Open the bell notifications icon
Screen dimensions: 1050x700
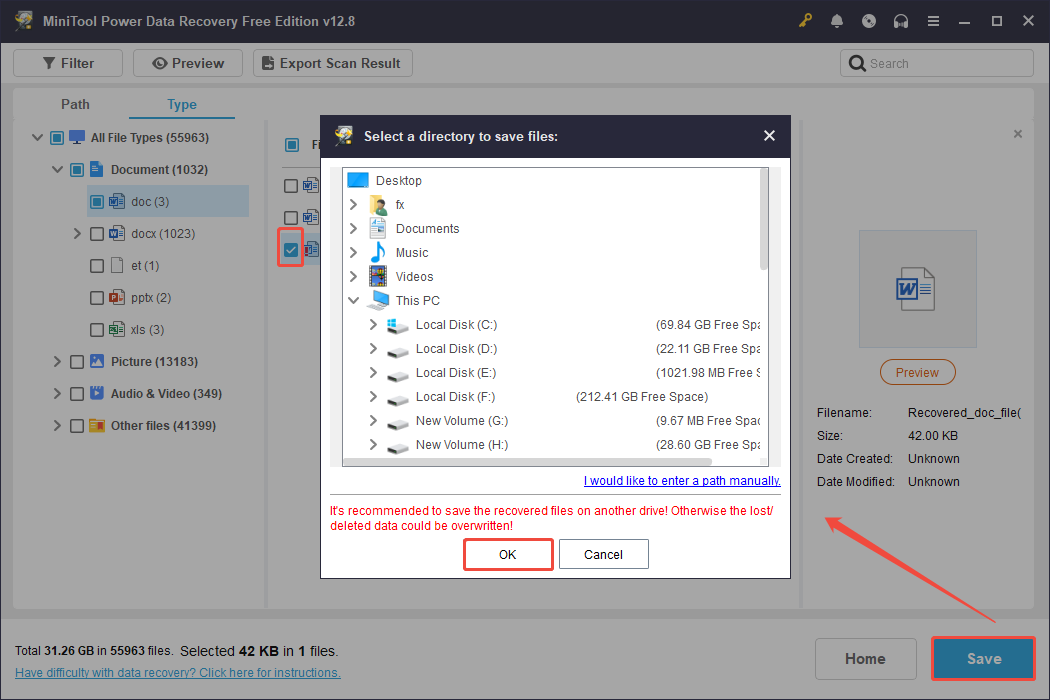[836, 21]
